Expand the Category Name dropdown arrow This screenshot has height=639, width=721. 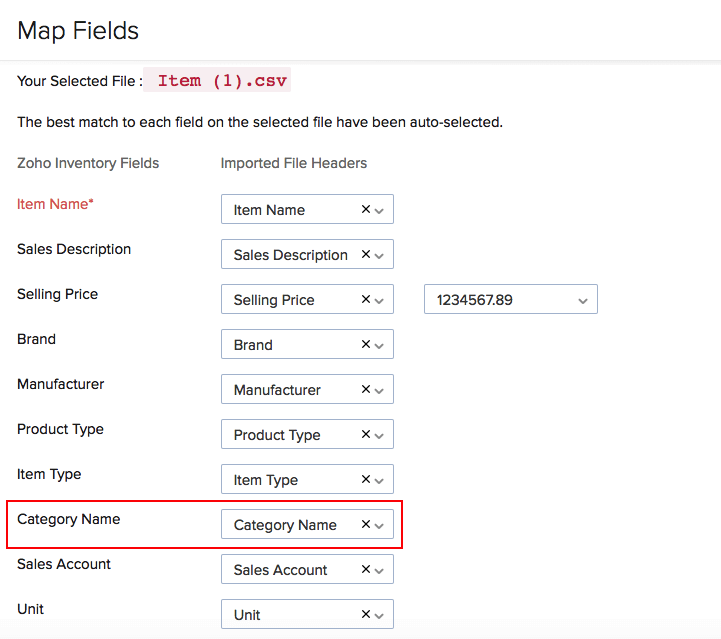point(380,526)
